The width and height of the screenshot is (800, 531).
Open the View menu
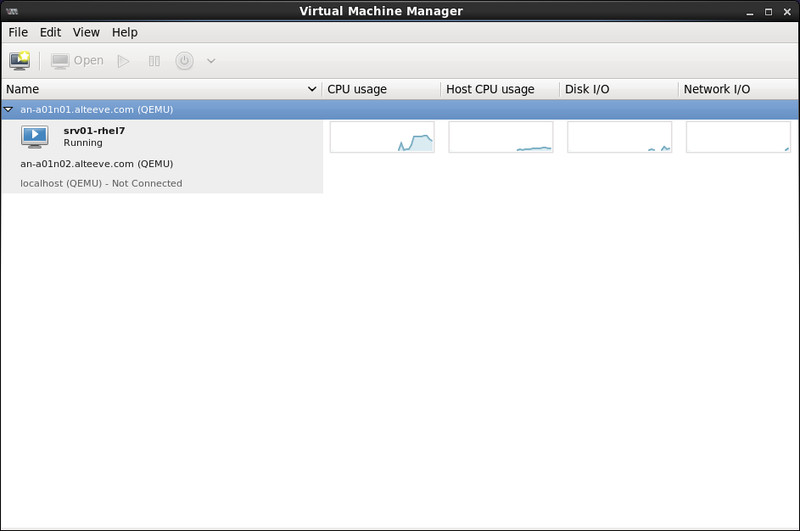point(86,32)
